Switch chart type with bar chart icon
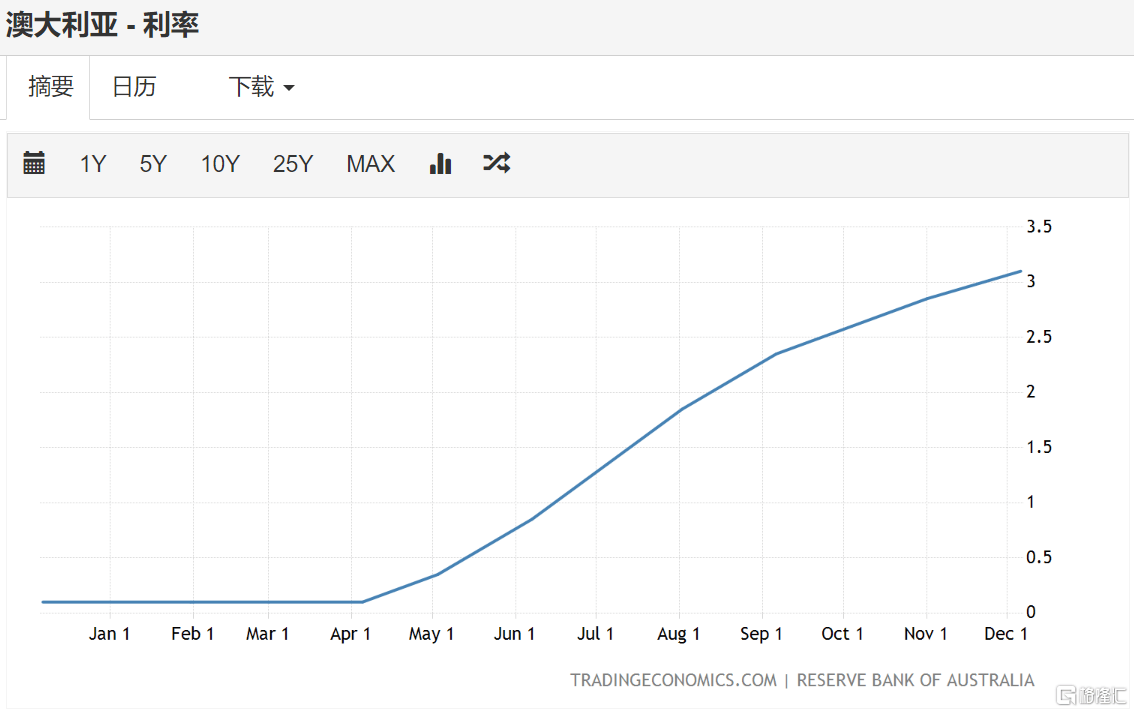The image size is (1134, 713). [440, 164]
